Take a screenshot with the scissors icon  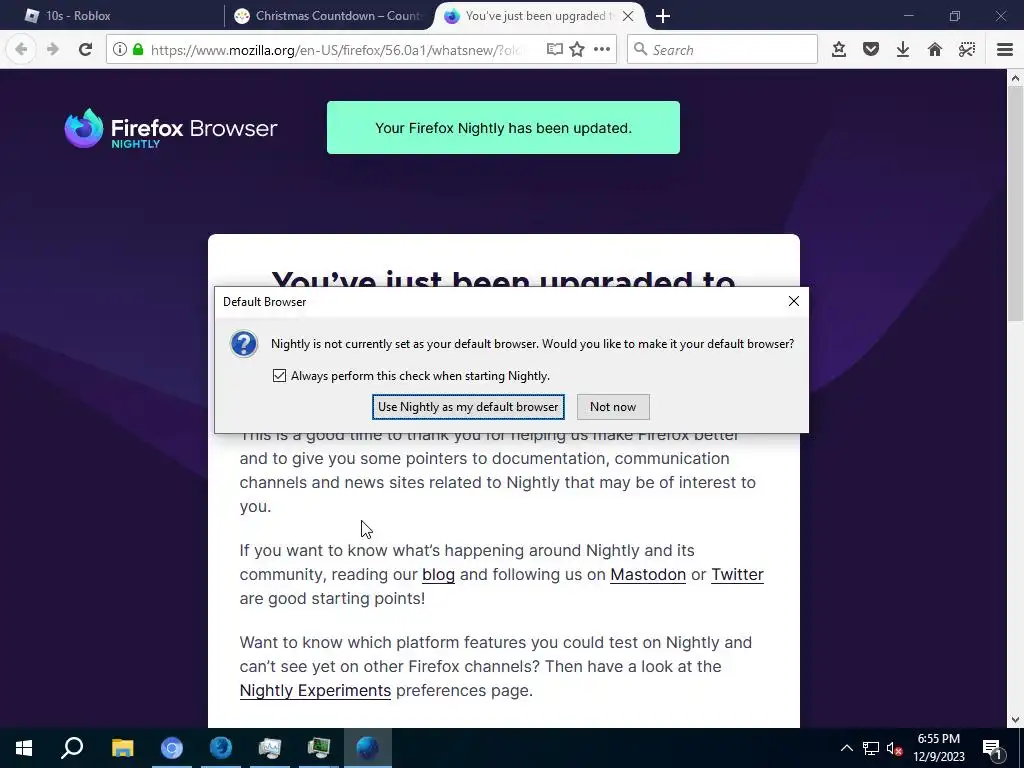967,50
